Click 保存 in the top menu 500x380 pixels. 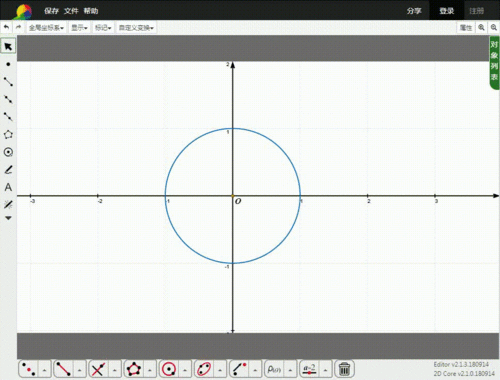(51, 11)
